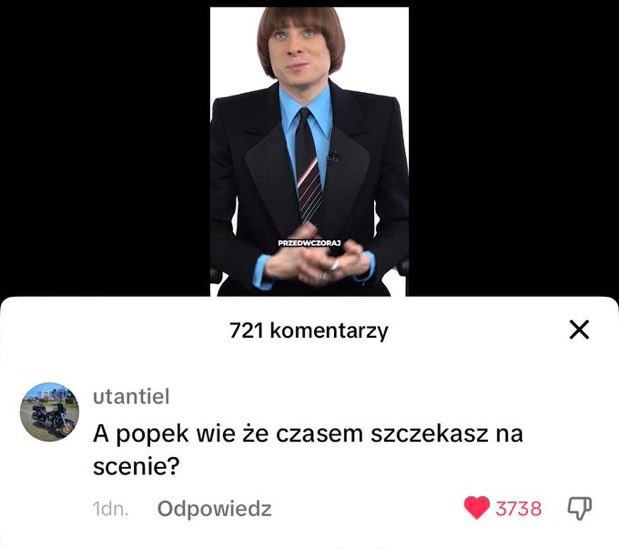The image size is (619, 549).
Task: Tap Odpowiedz to reply to the comment
Action: [214, 509]
